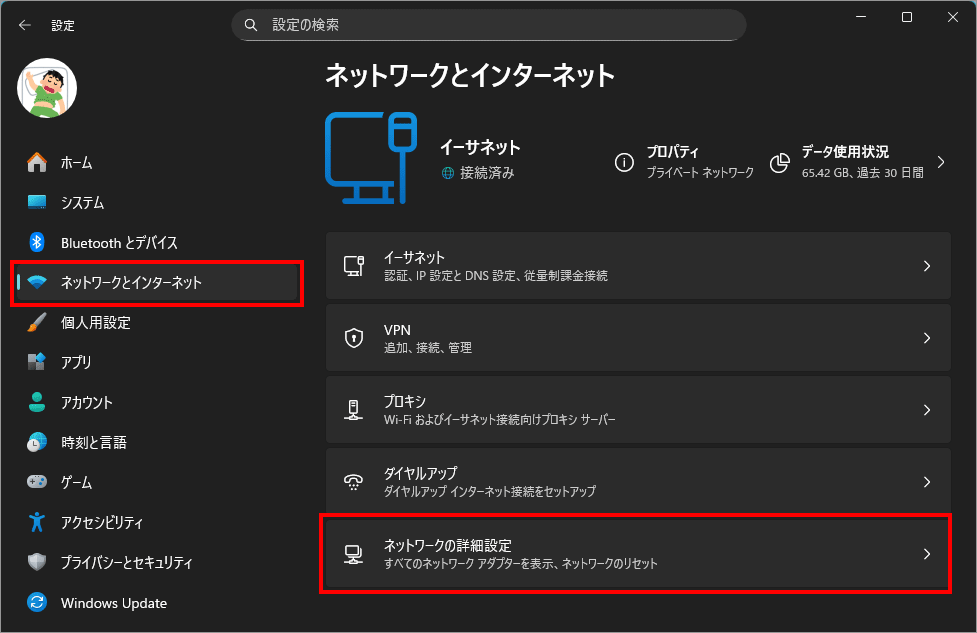Open アクセシビリティ icon in sidebar
Image resolution: width=977 pixels, height=633 pixels.
(37, 522)
